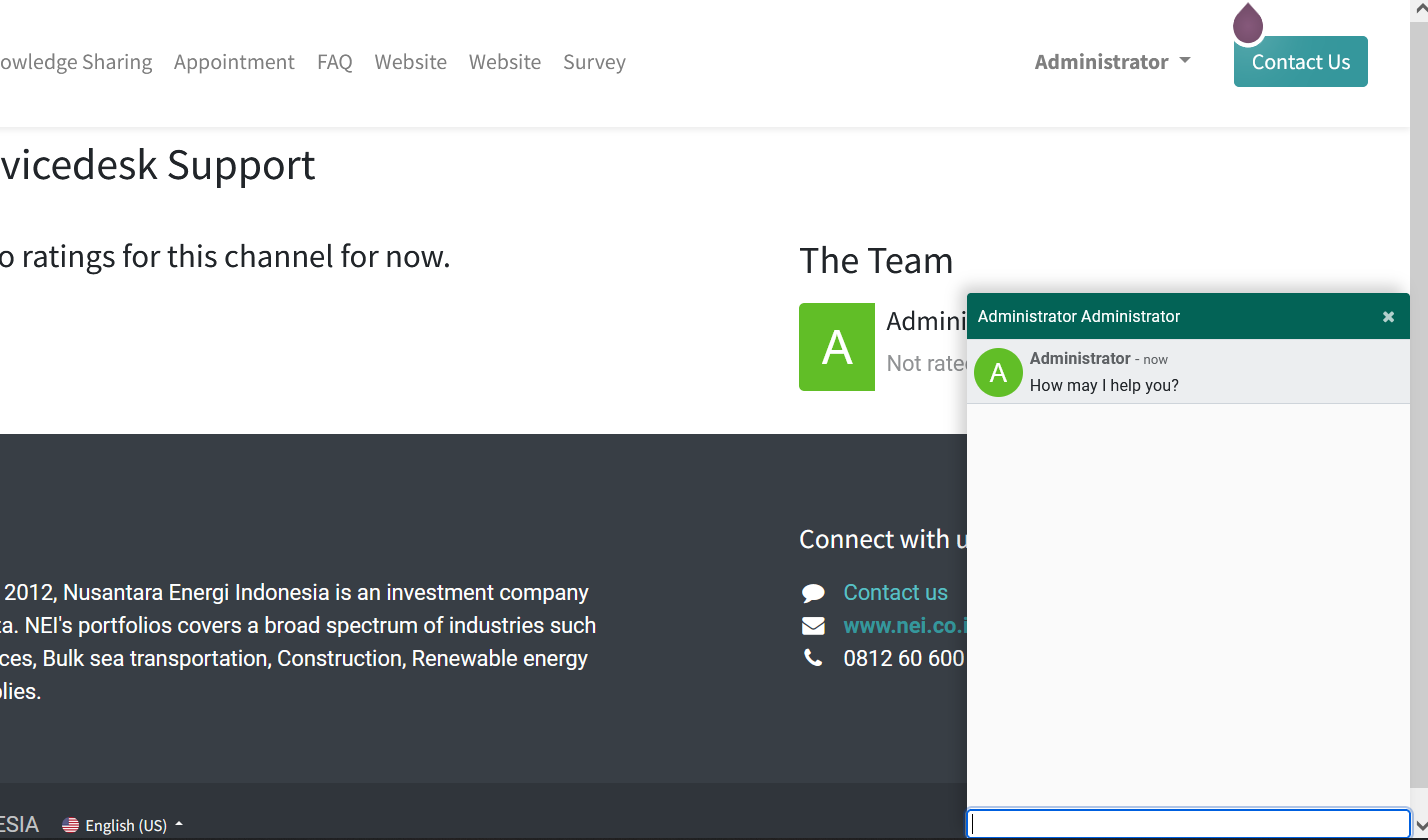Select the Website menu item beside Survey
Screen dimensions: 1428x840
pyautogui.click(x=505, y=62)
